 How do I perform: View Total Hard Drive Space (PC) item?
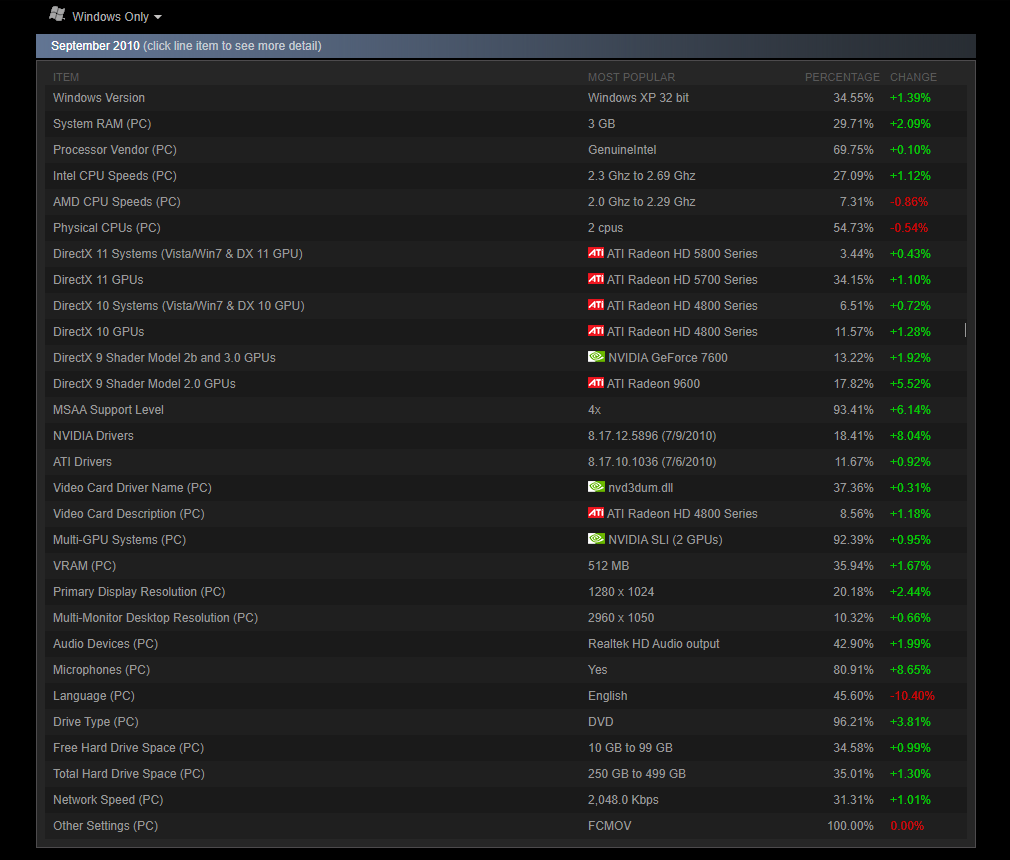click(x=506, y=774)
